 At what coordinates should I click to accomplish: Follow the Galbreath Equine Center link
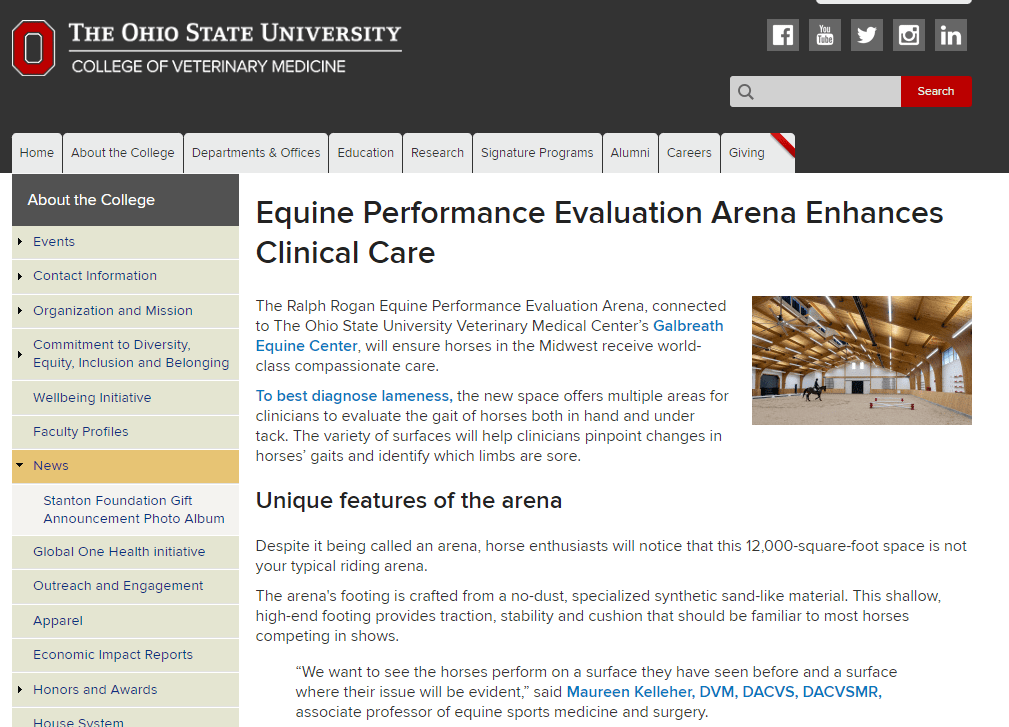point(688,326)
